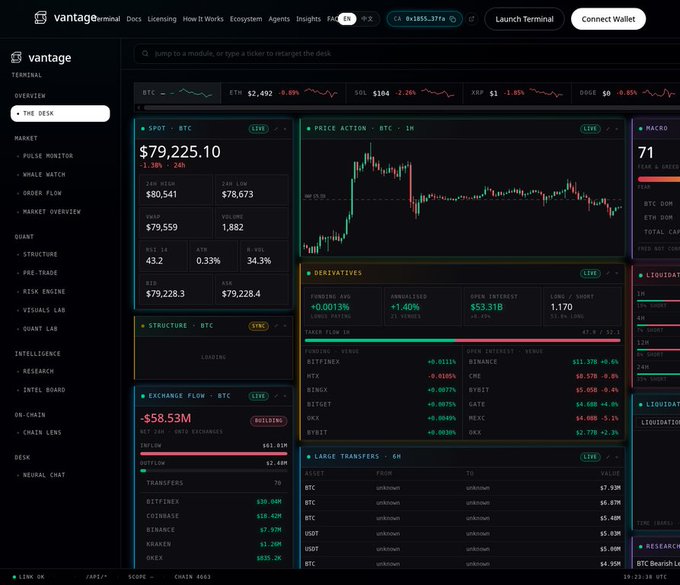Click the Connect Wallet button
Screen dimensions: 680x585
pos(608,19)
